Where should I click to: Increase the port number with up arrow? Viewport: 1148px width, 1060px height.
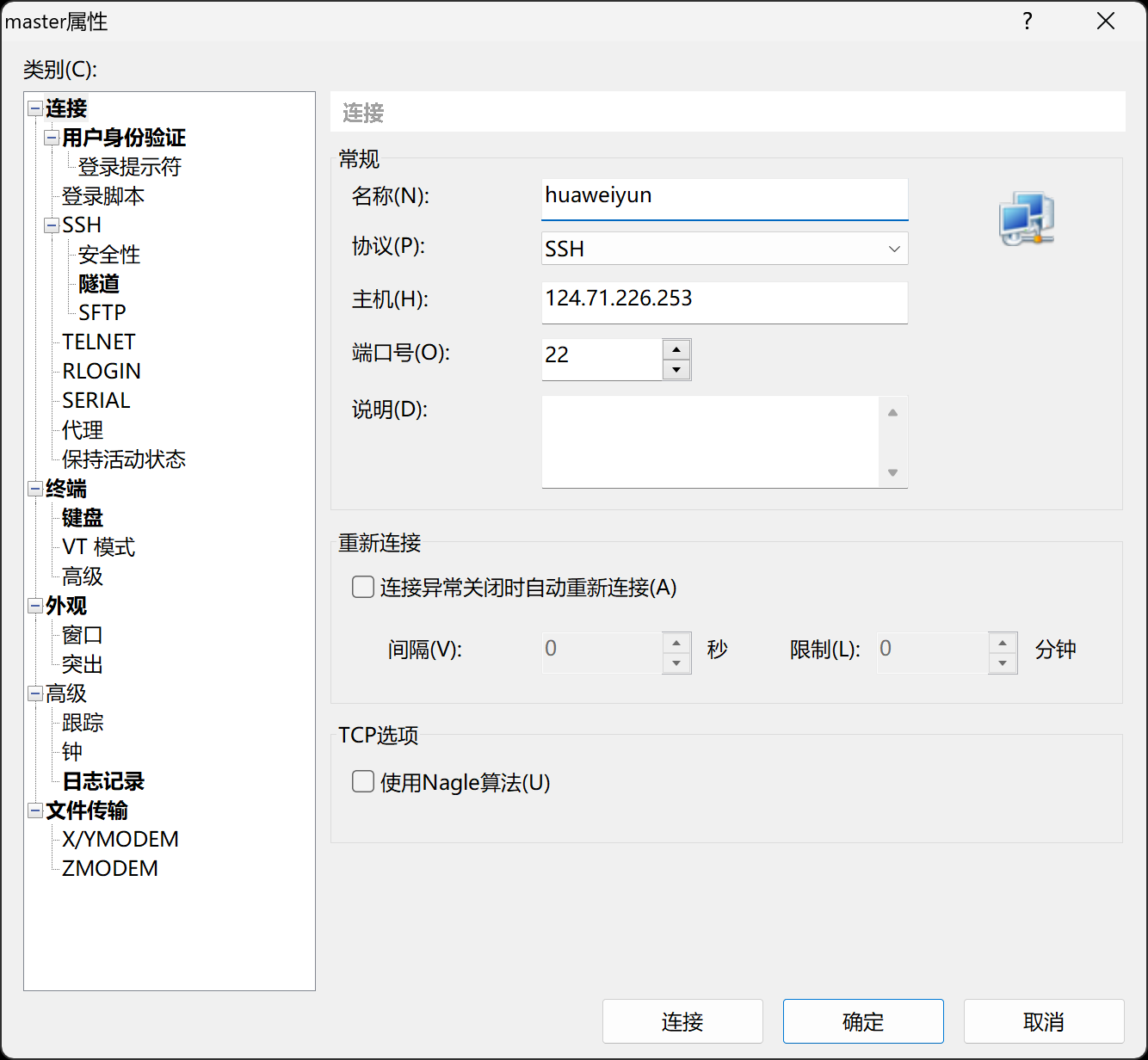676,349
